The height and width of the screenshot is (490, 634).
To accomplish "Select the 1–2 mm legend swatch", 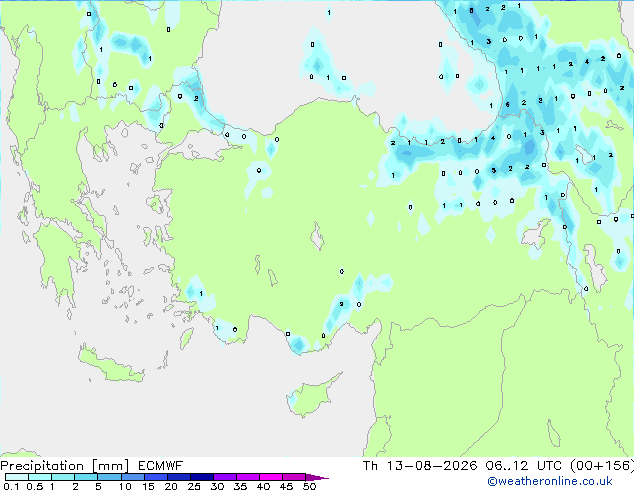I will (x=63, y=477).
